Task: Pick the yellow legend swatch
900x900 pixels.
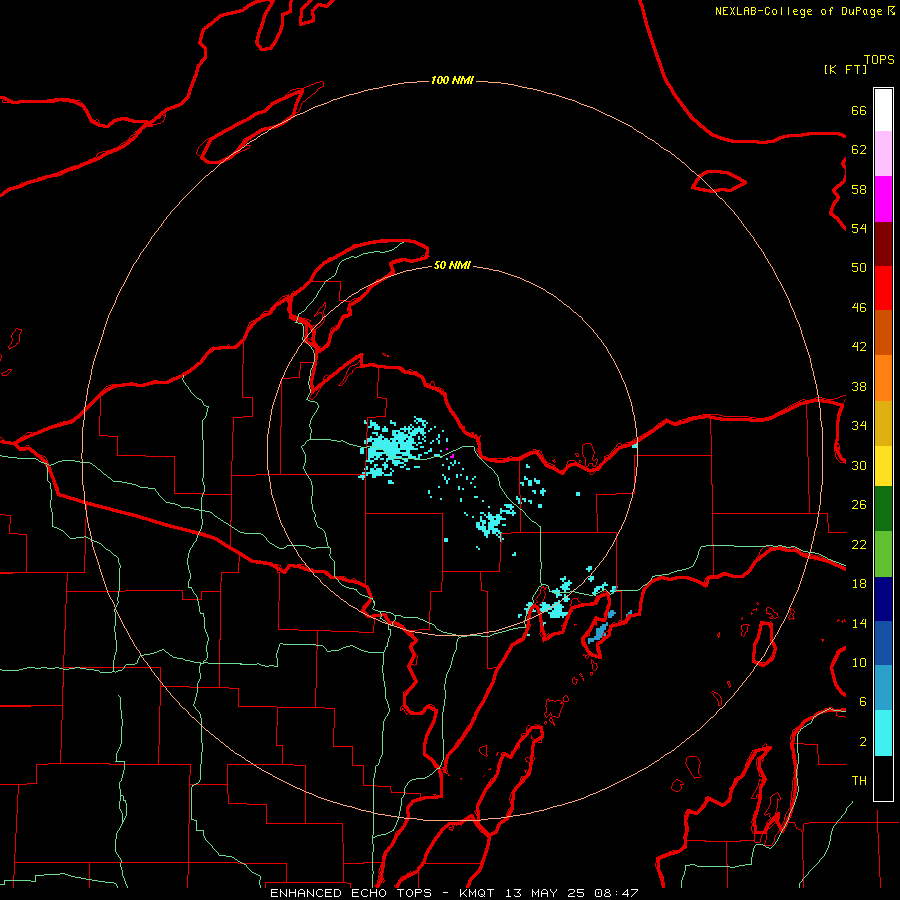Action: (883, 465)
